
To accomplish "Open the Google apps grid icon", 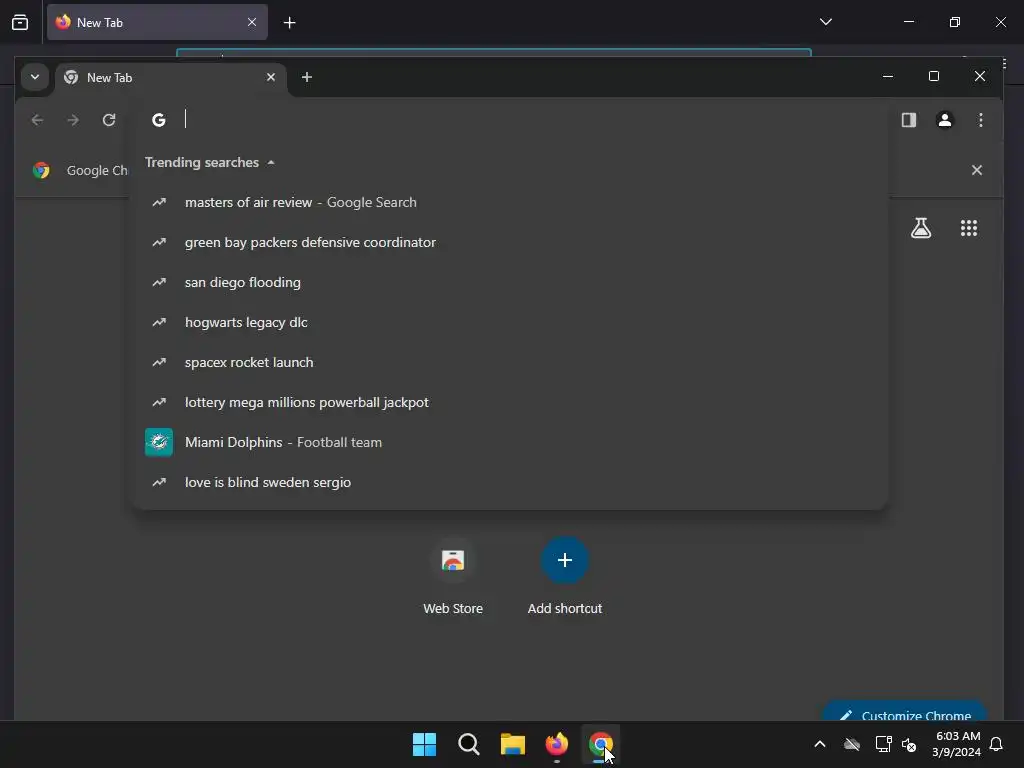I will [968, 228].
